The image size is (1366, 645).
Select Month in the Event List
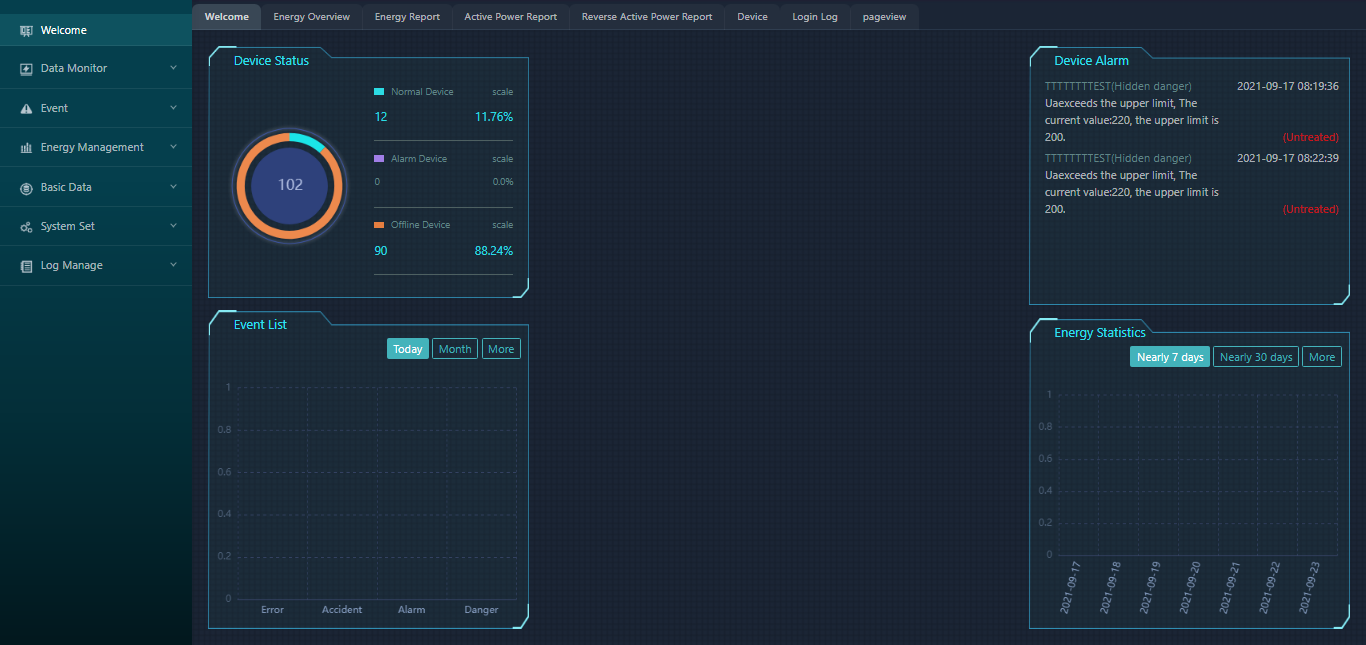click(455, 349)
